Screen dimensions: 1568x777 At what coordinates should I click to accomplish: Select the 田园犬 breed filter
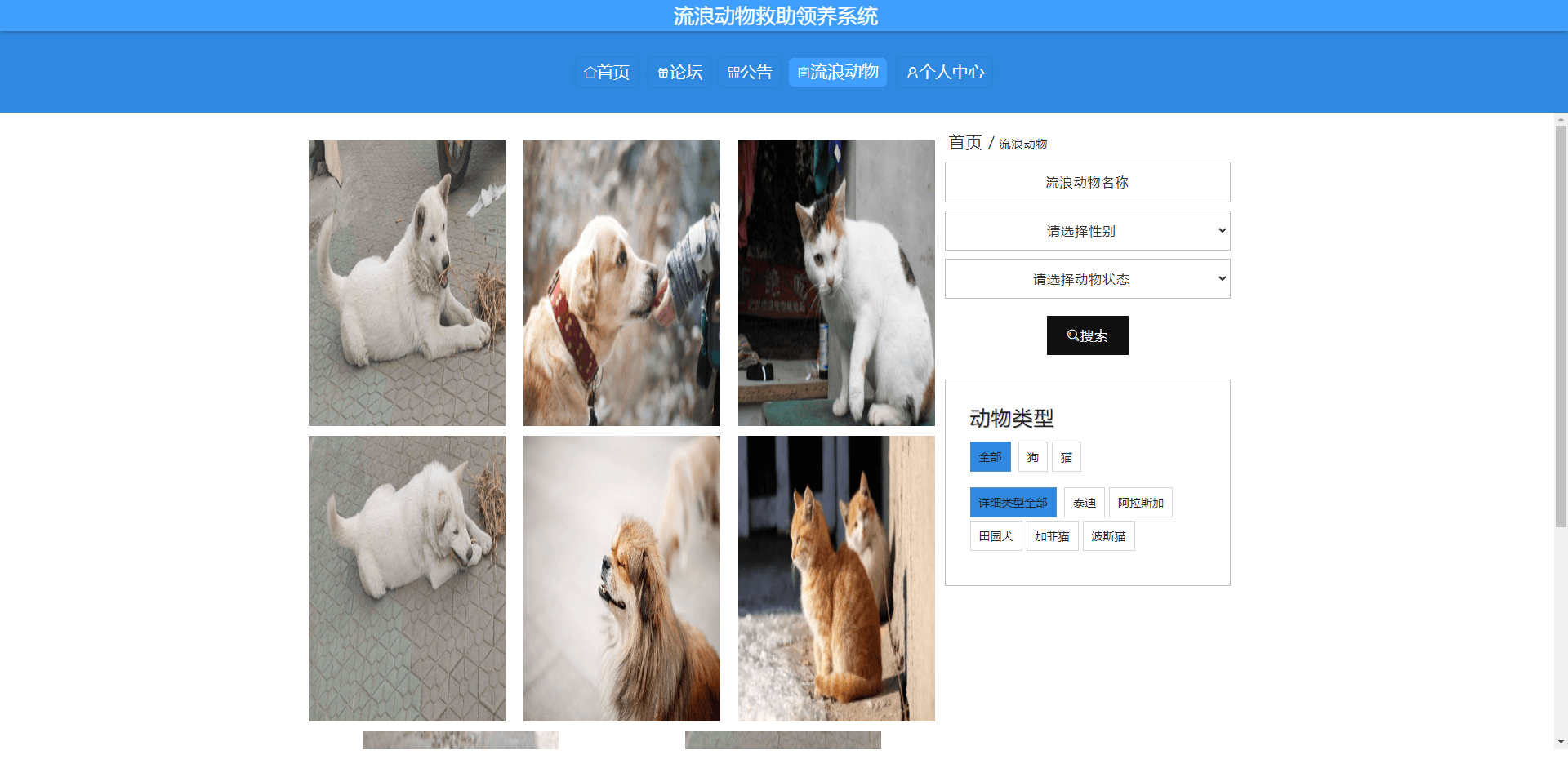pyautogui.click(x=996, y=536)
